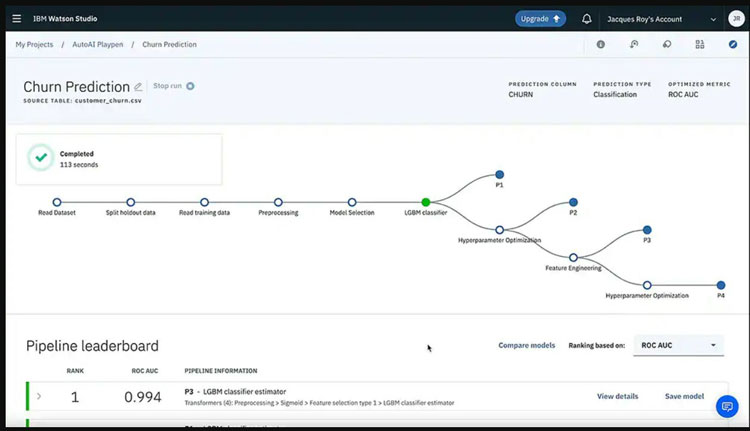Select first Hyperparameter Optimization node

point(499,230)
